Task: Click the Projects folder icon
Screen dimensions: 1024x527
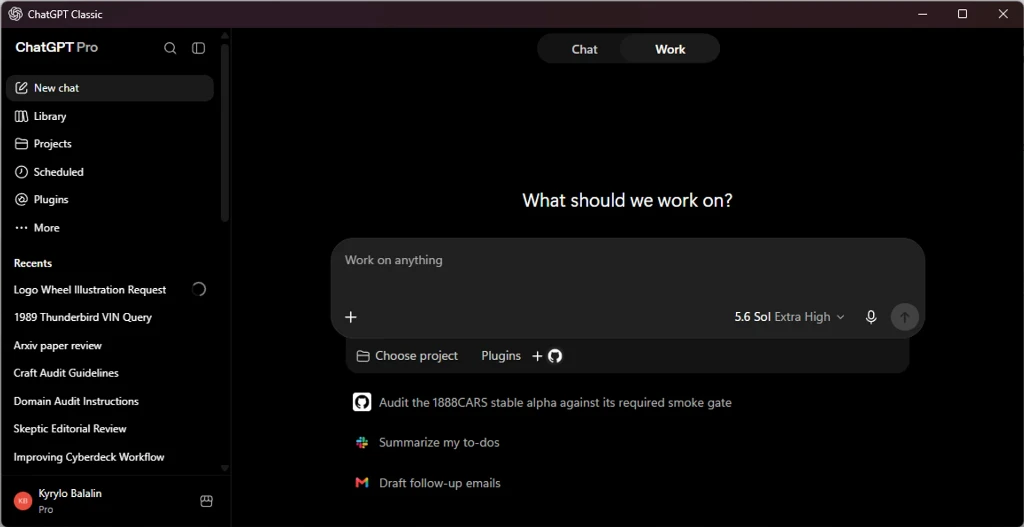Action: [x=22, y=144]
